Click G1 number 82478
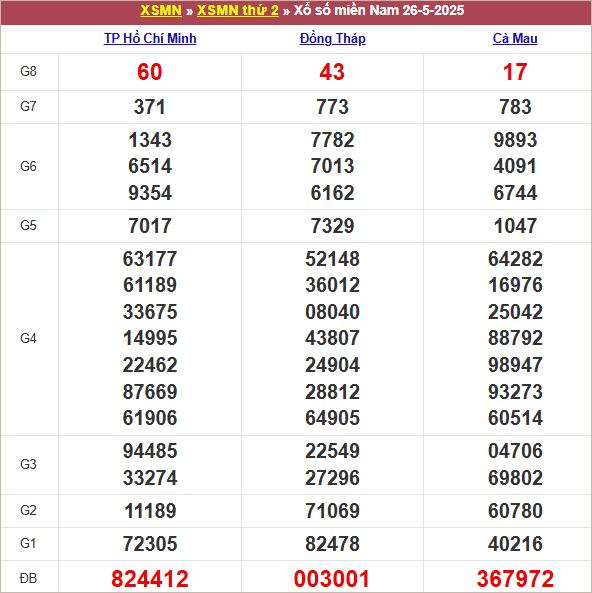This screenshot has width=592, height=593. pyautogui.click(x=332, y=544)
